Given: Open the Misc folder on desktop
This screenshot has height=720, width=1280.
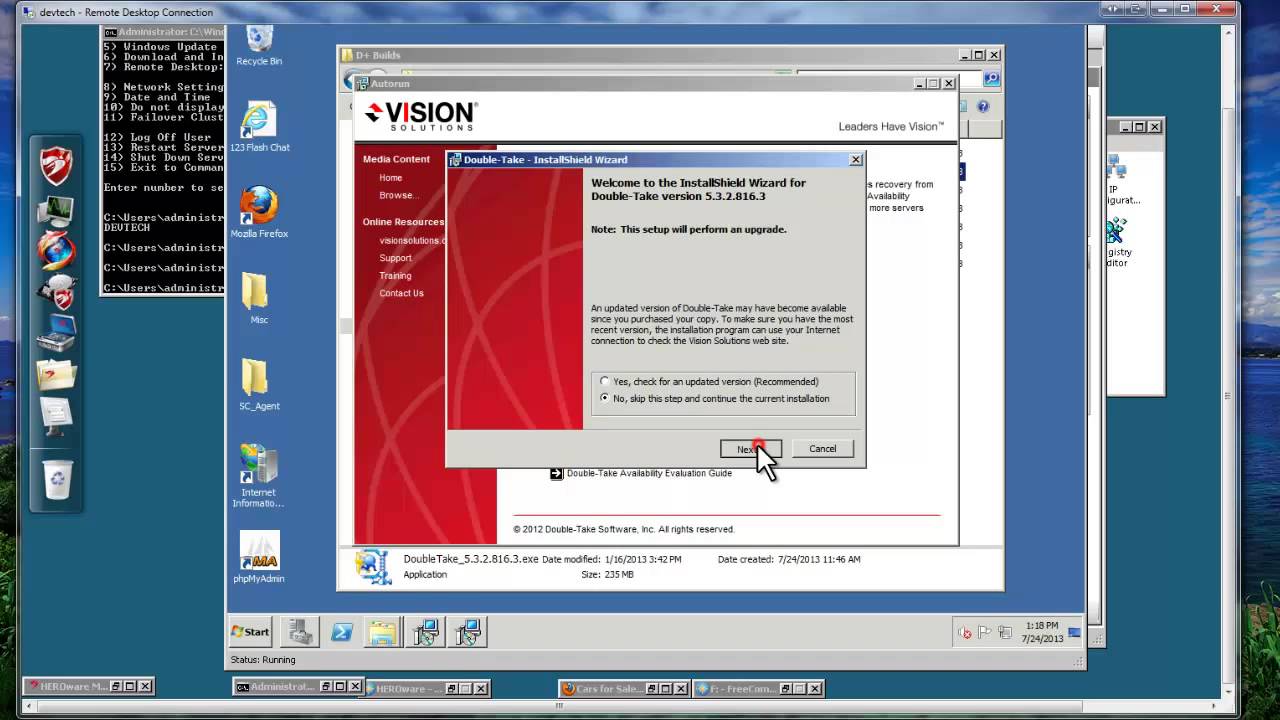Looking at the screenshot, I should (x=259, y=299).
